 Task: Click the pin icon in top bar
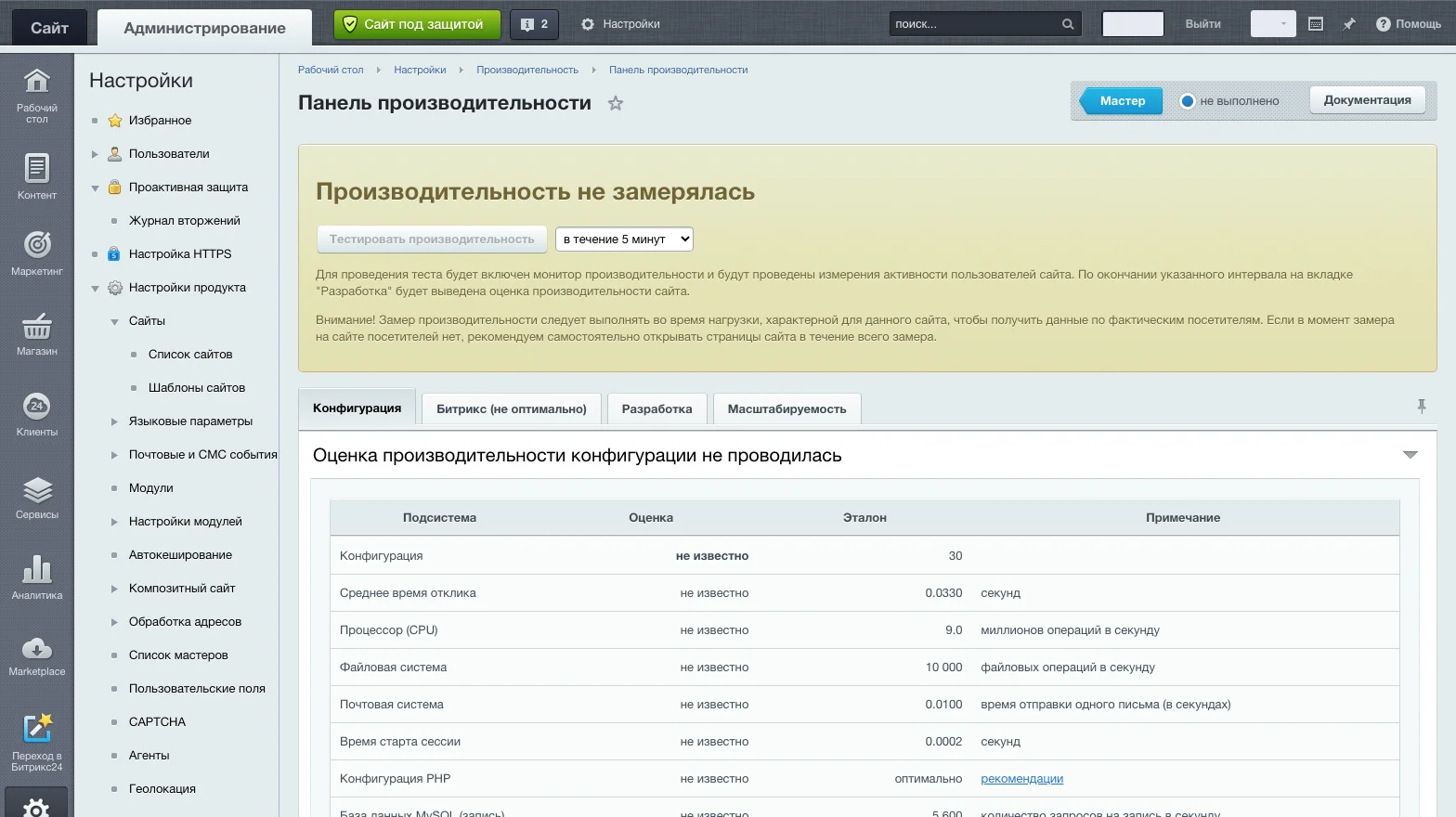(x=1349, y=24)
